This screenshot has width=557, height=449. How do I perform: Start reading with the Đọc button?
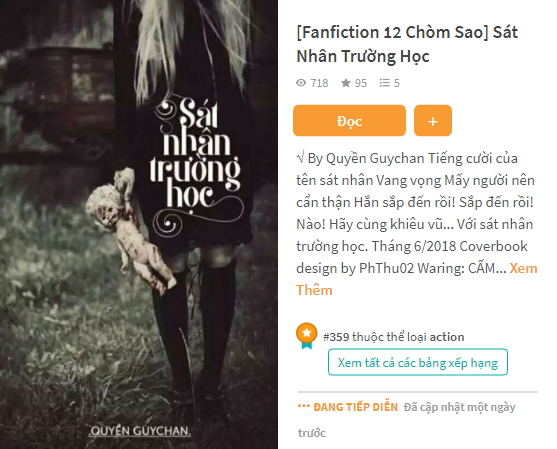pyautogui.click(x=349, y=120)
